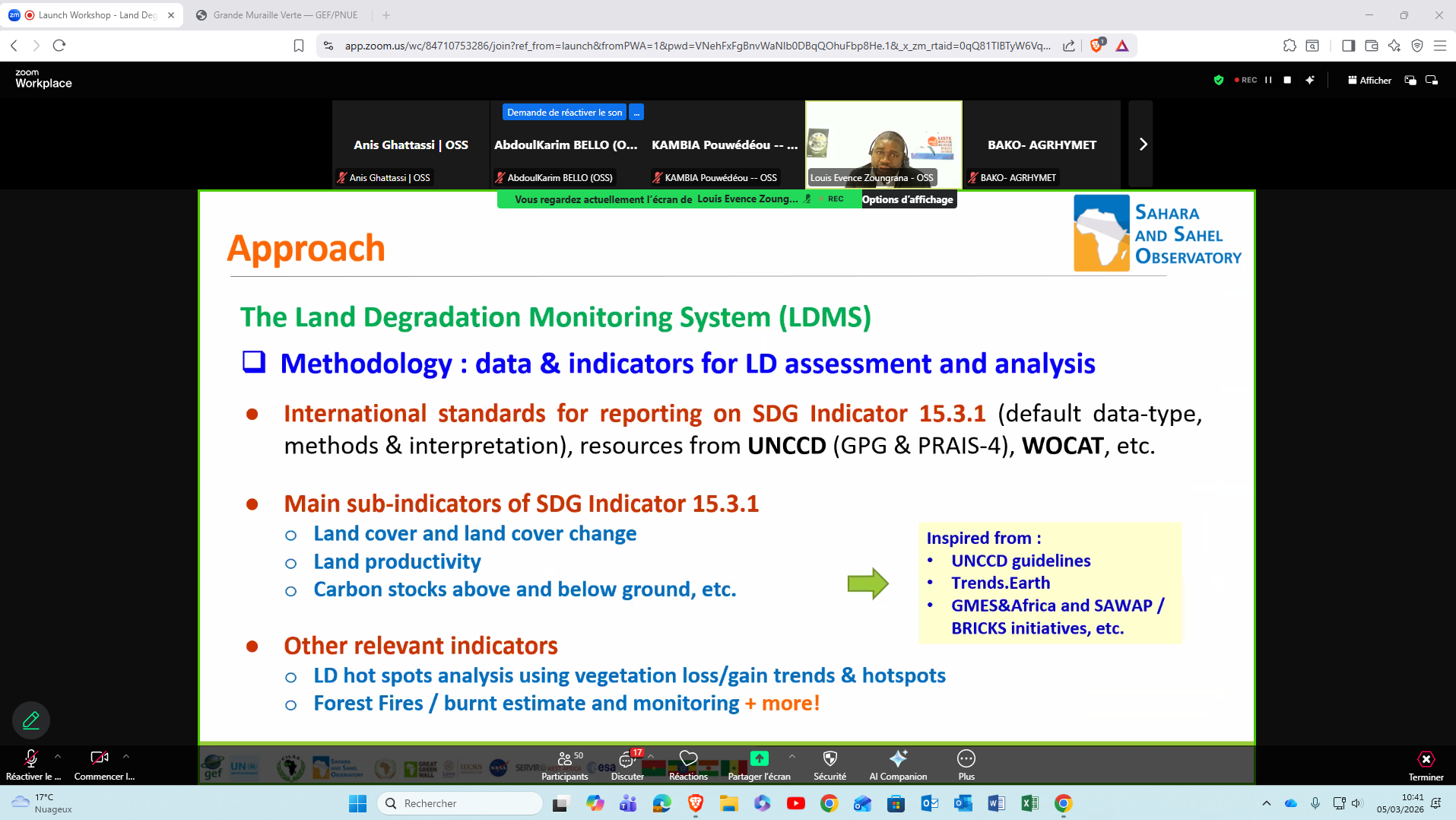The image size is (1456, 820).
Task: Open the Discuter chat panel
Action: point(627,764)
